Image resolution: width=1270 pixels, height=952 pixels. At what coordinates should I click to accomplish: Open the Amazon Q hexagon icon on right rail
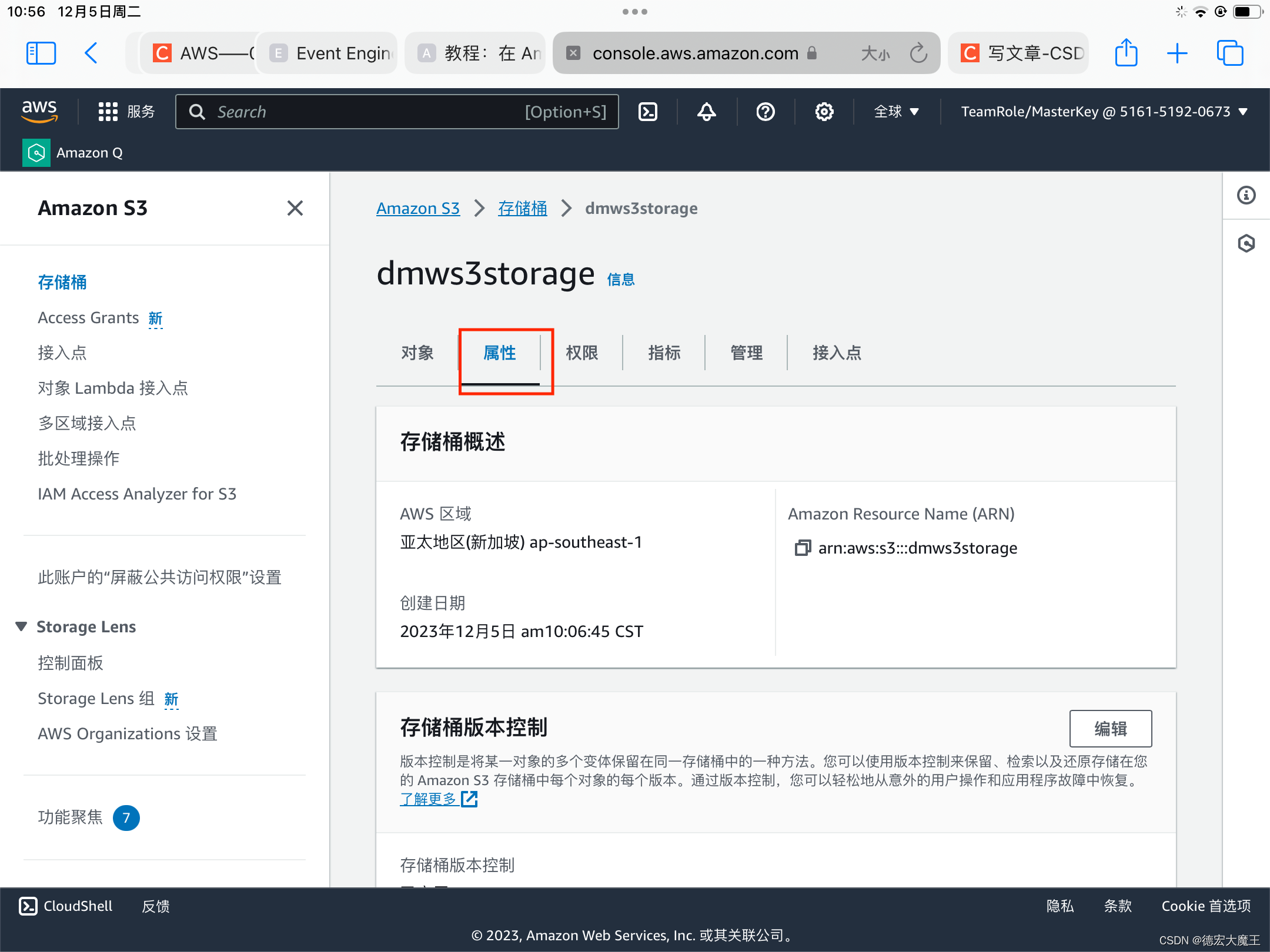(x=1246, y=243)
